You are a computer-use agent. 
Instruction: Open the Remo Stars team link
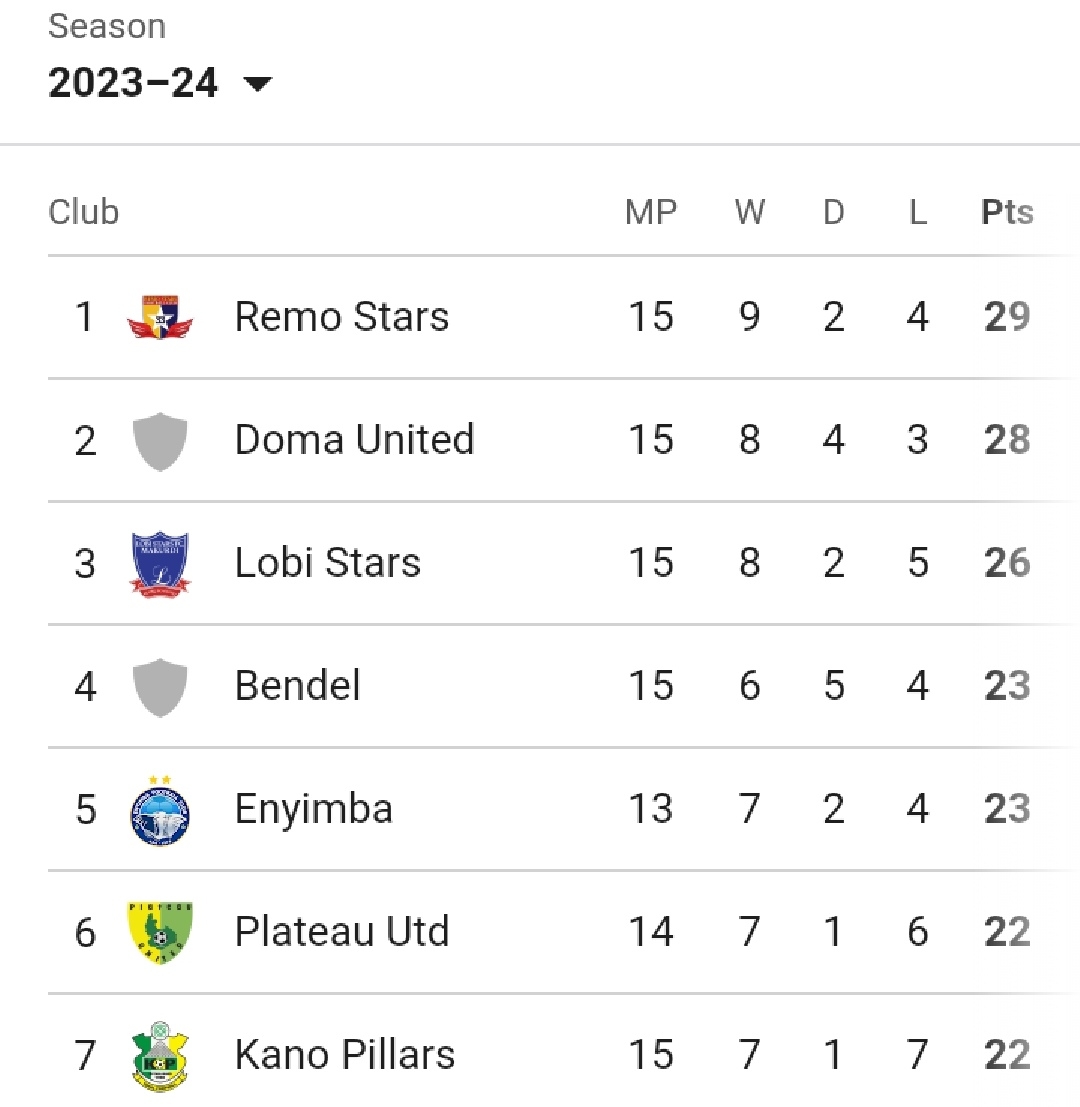point(341,318)
